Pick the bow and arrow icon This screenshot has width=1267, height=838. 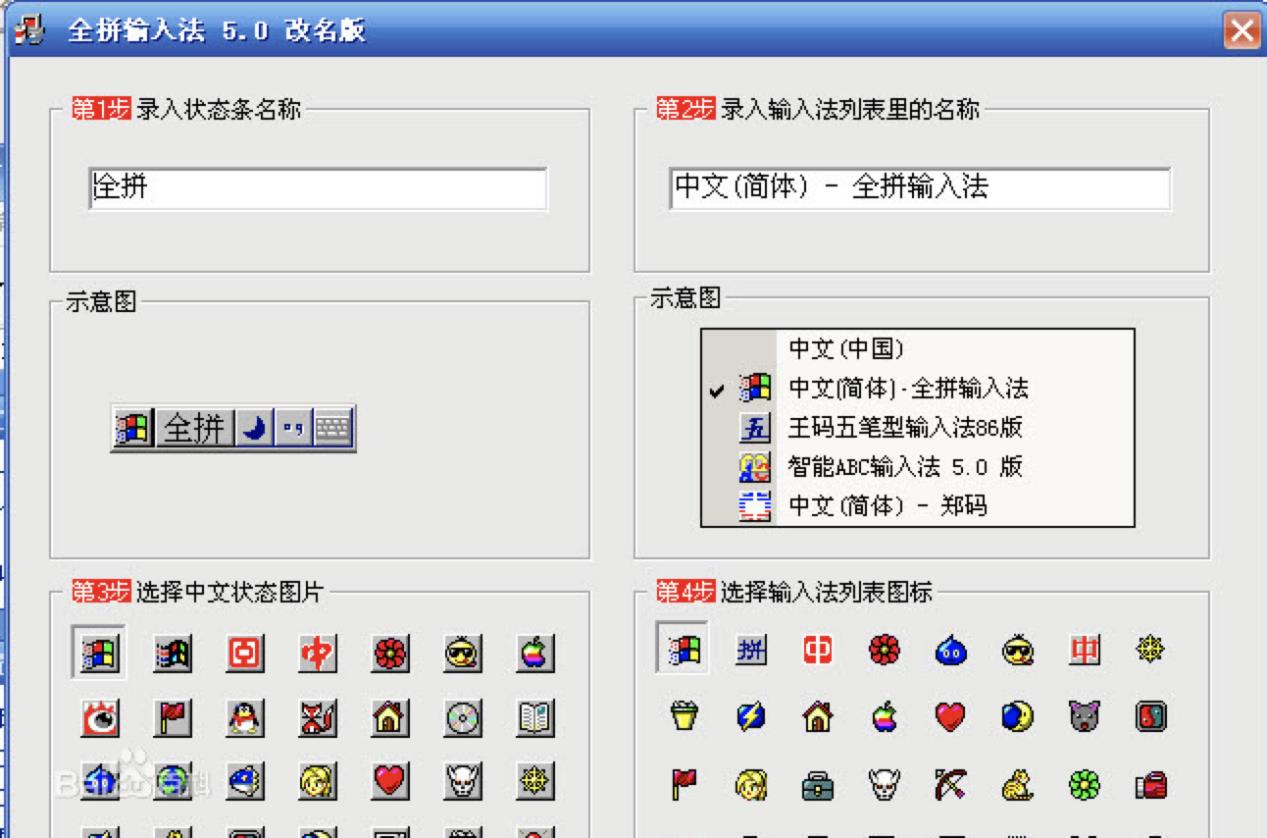click(x=951, y=786)
